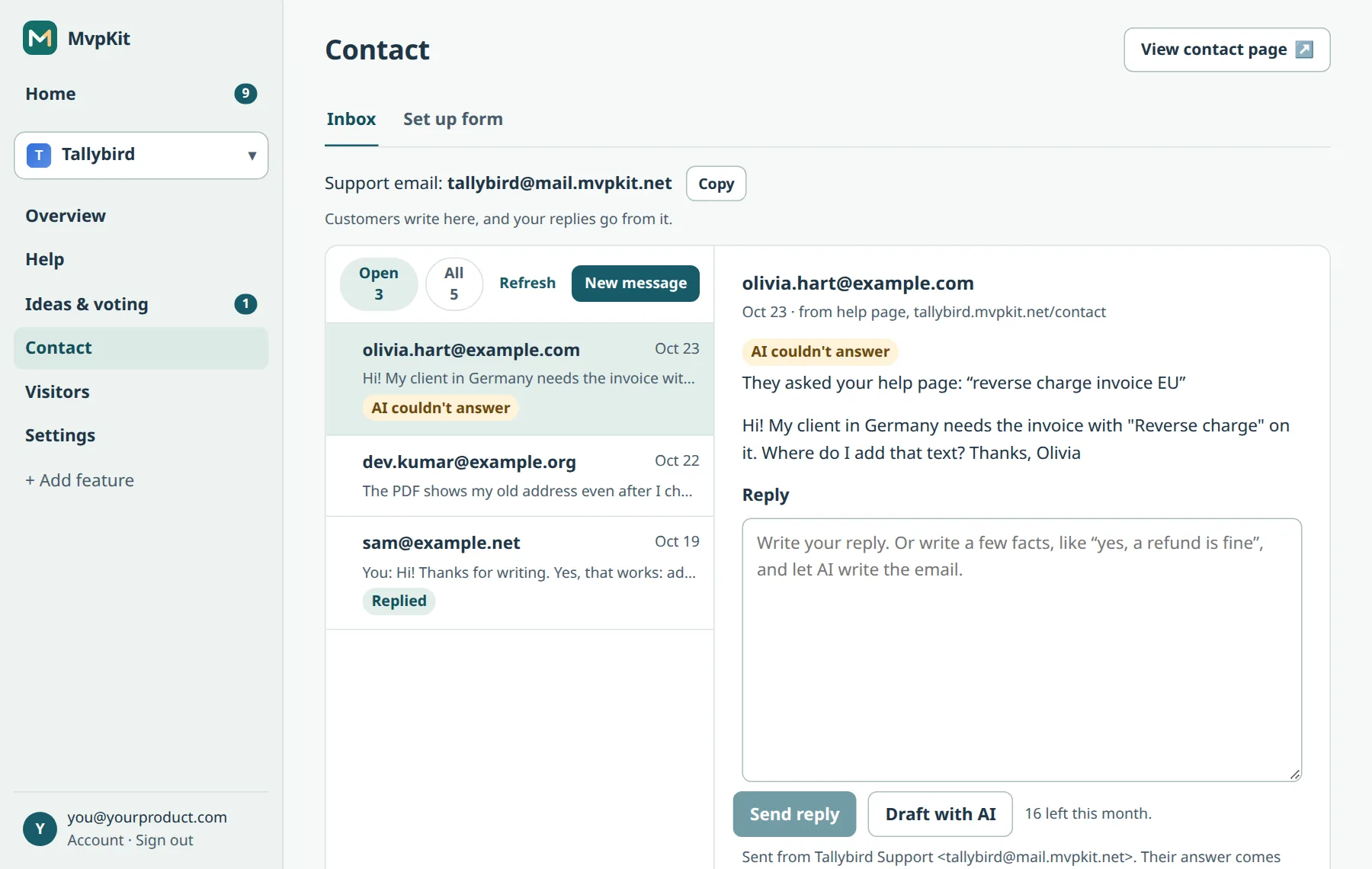1372x869 pixels.
Task: Switch to the Inbox tab
Action: (x=351, y=120)
